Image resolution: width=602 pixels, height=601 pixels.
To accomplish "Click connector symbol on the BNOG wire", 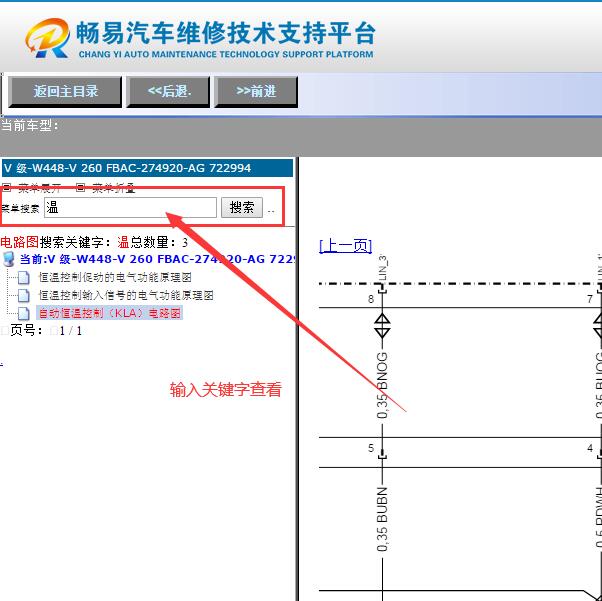I will click(x=382, y=326).
